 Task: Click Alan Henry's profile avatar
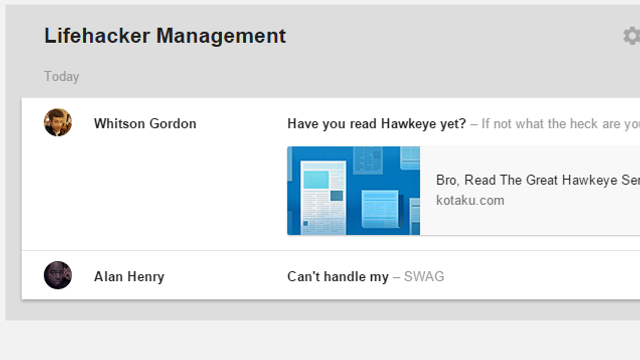[x=58, y=275]
